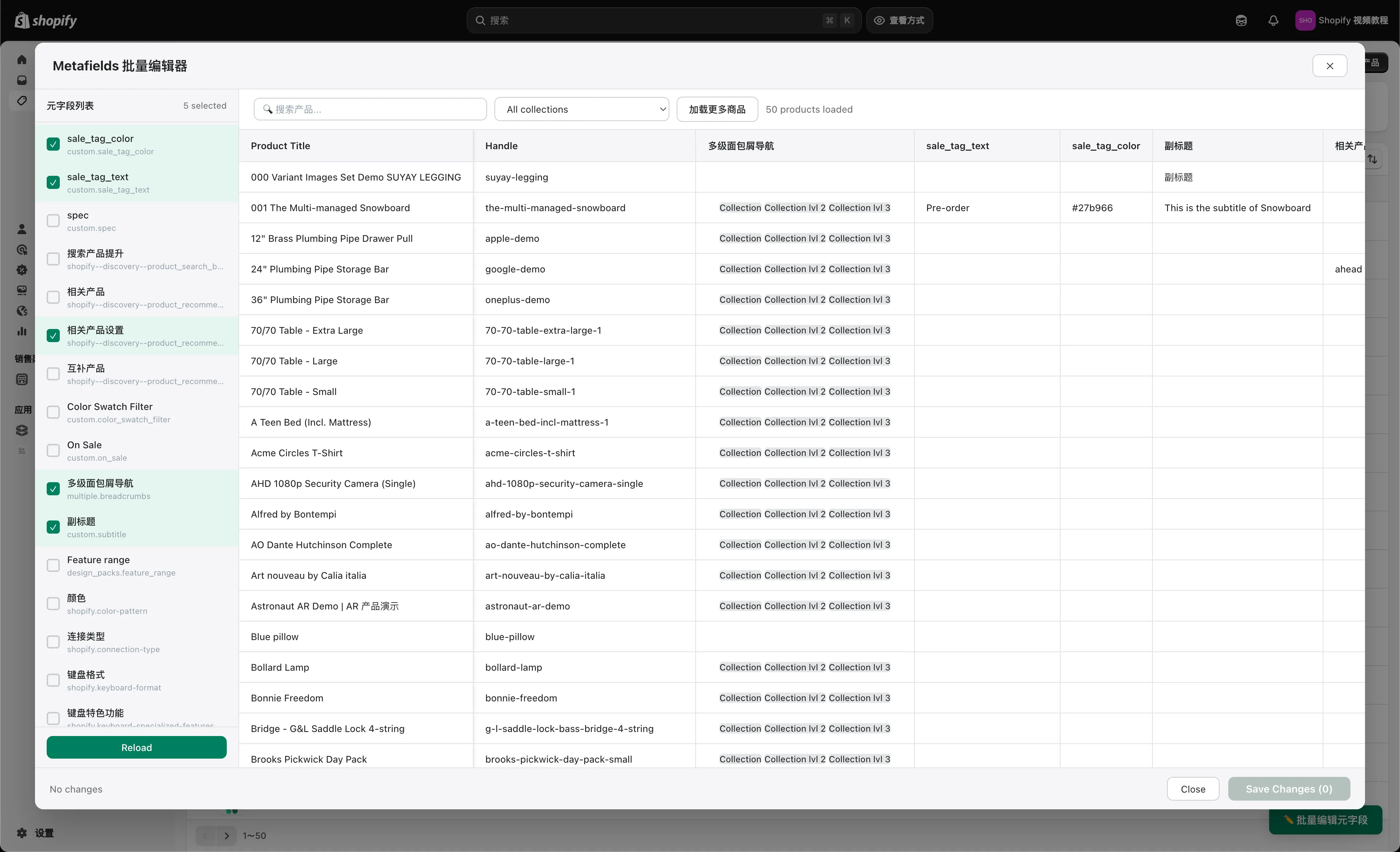Select the online store icon under 销售渠道
1400x852 pixels.
22,379
